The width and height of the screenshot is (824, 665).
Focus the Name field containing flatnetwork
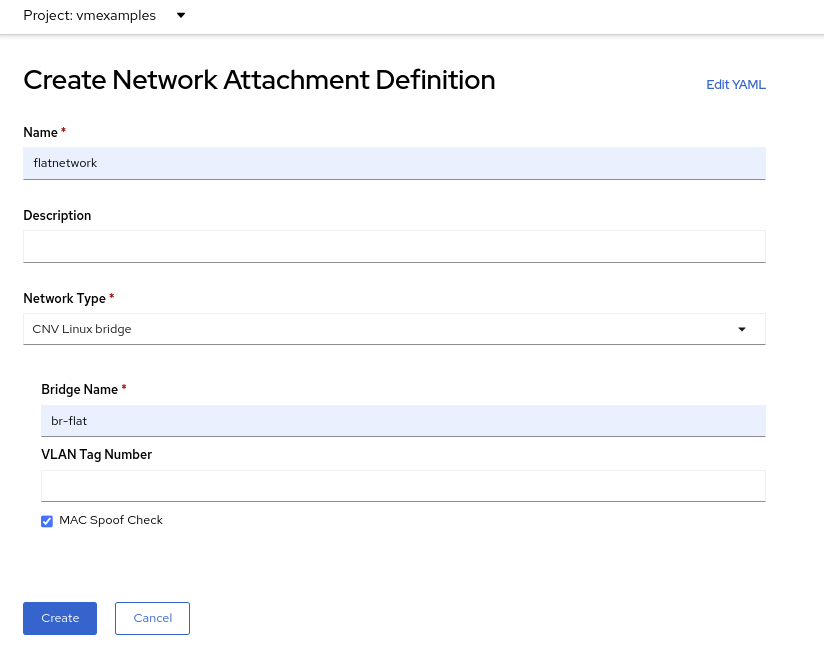click(x=394, y=163)
